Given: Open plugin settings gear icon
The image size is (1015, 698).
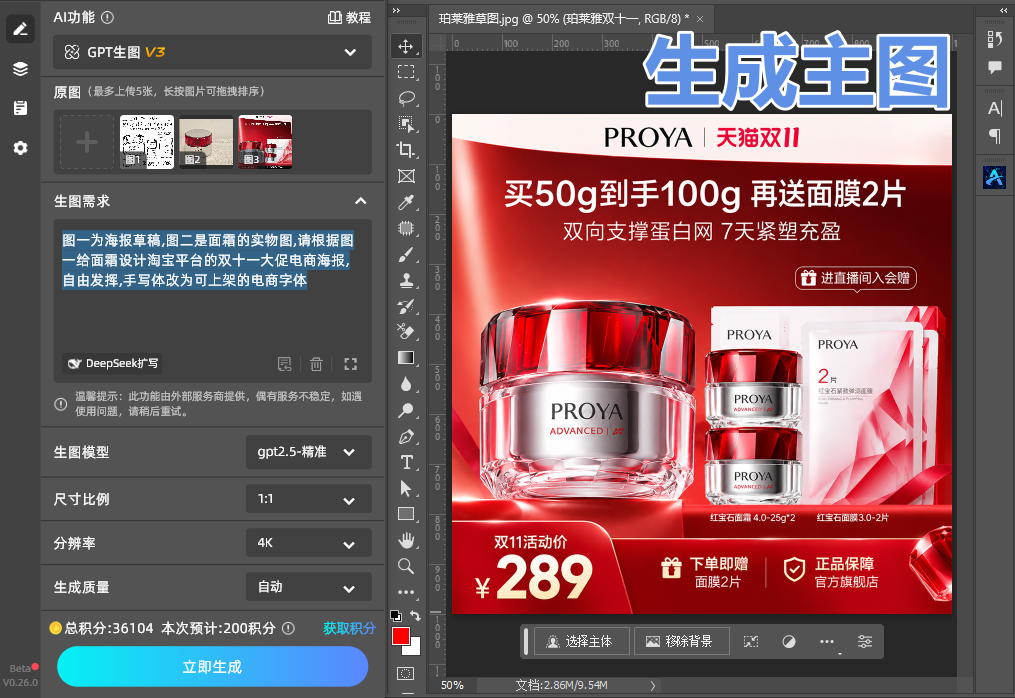Looking at the screenshot, I should [x=20, y=148].
